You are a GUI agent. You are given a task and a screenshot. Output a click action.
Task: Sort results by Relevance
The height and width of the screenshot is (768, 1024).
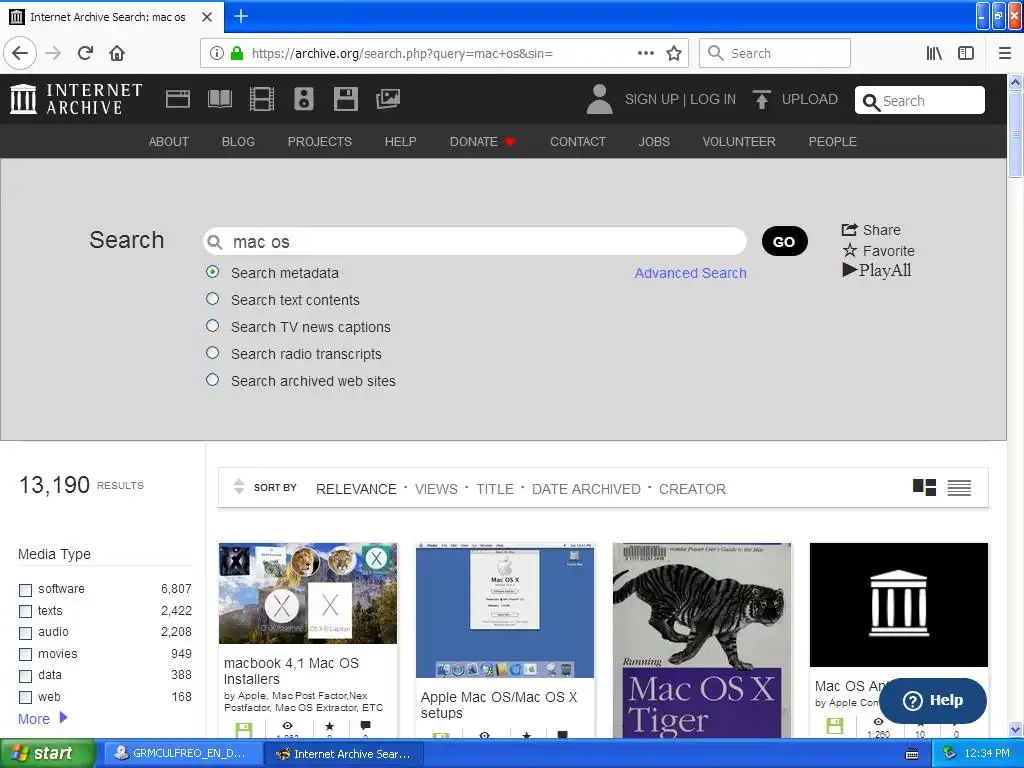(x=356, y=489)
